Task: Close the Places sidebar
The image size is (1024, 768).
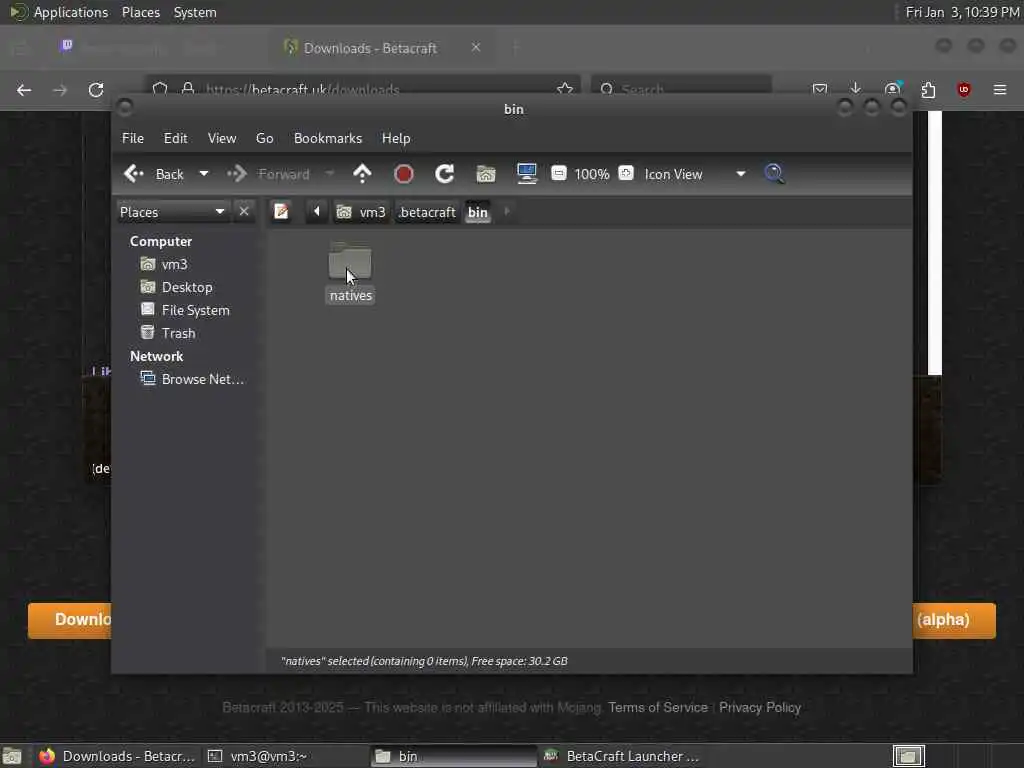Action: click(x=244, y=212)
